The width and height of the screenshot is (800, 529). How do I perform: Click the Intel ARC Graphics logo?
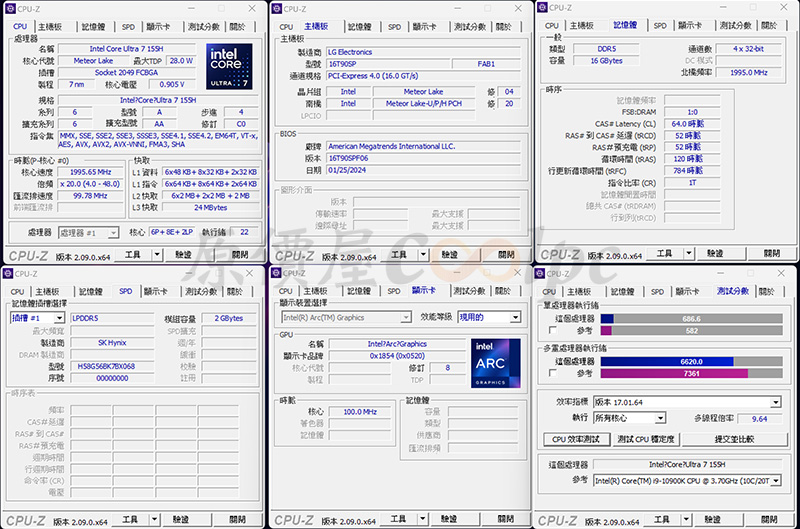click(x=495, y=363)
